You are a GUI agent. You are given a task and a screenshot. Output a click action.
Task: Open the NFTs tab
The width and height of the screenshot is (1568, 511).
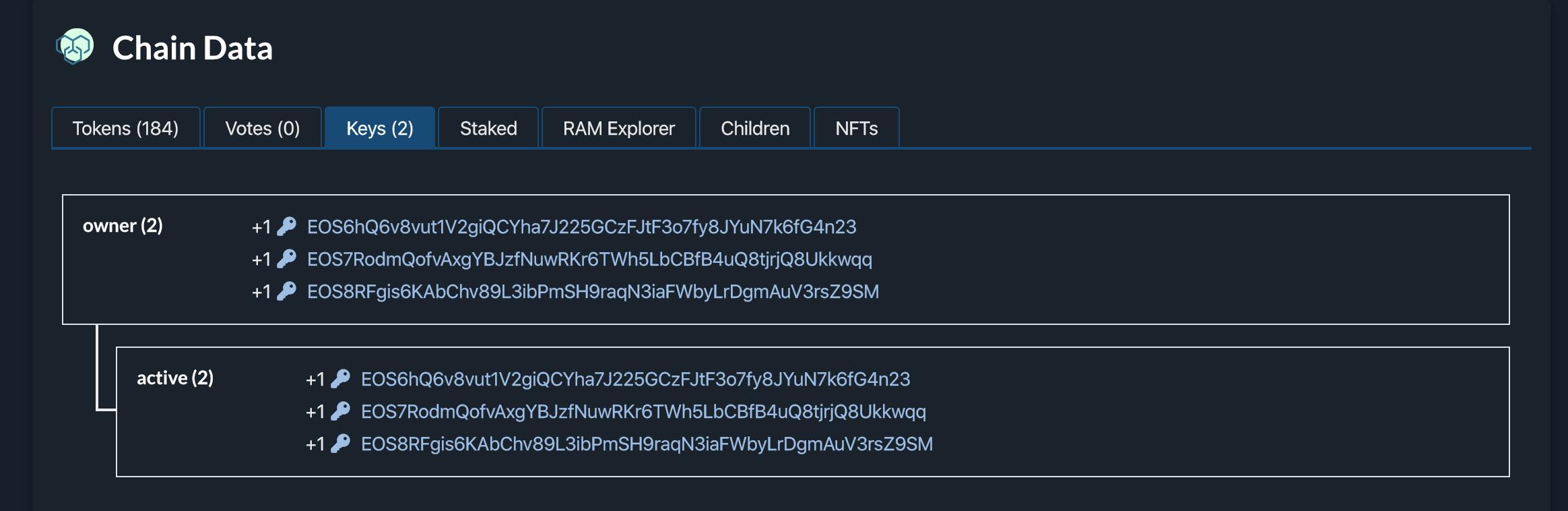tap(856, 128)
